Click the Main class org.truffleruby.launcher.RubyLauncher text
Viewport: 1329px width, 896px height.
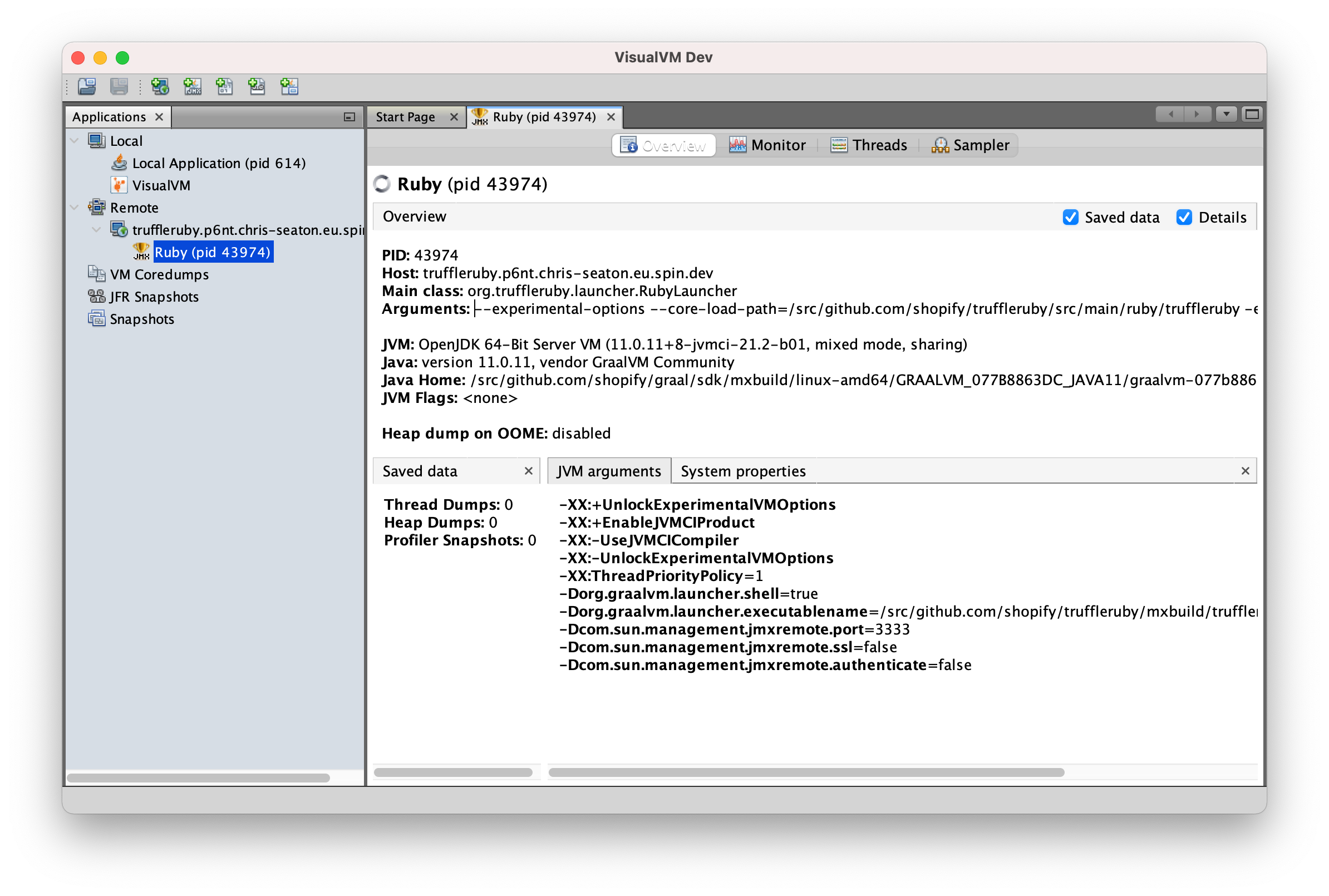point(559,291)
